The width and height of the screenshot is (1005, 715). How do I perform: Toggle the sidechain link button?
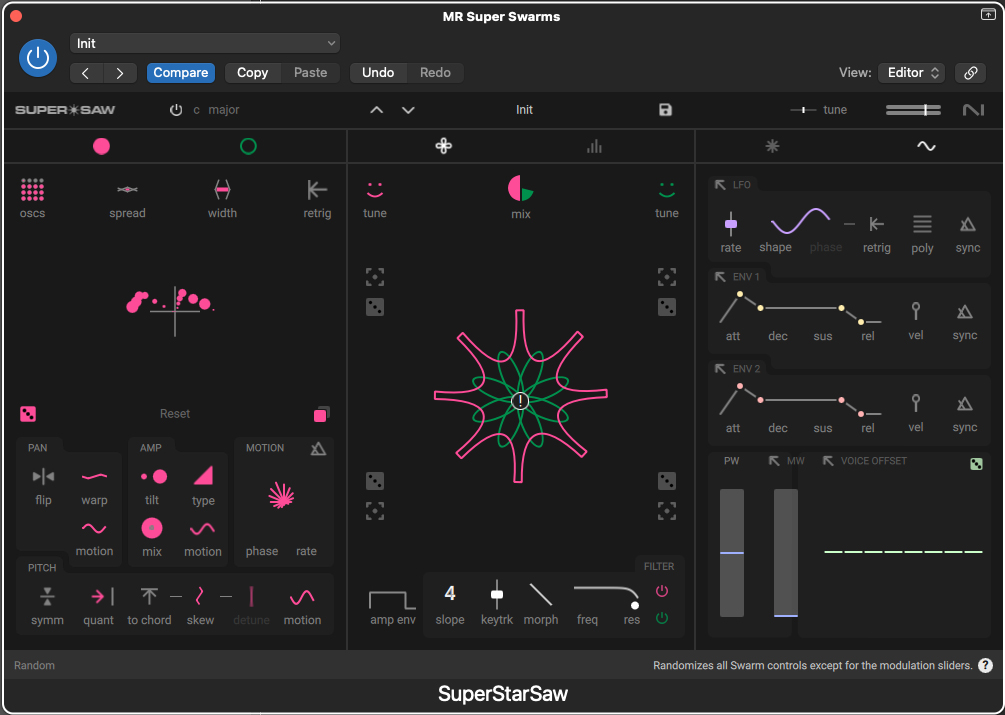(970, 72)
